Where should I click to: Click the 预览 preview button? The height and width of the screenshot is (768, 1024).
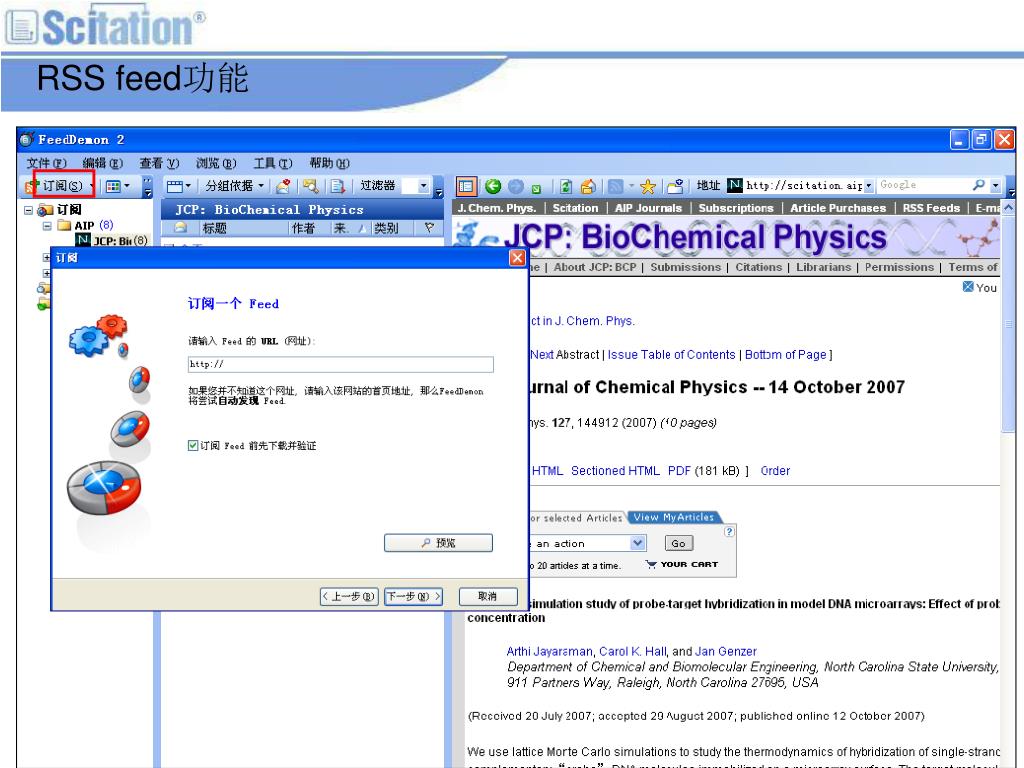tap(438, 543)
